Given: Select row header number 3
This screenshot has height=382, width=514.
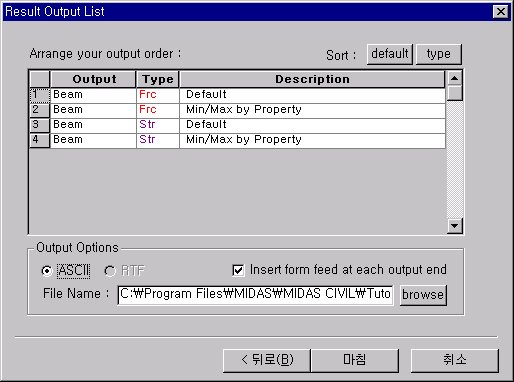Looking at the screenshot, I should (39, 125).
